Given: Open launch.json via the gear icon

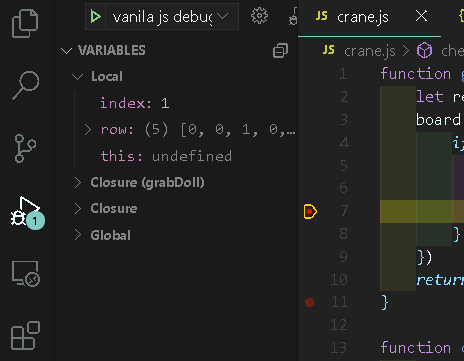Looking at the screenshot, I should tap(259, 16).
